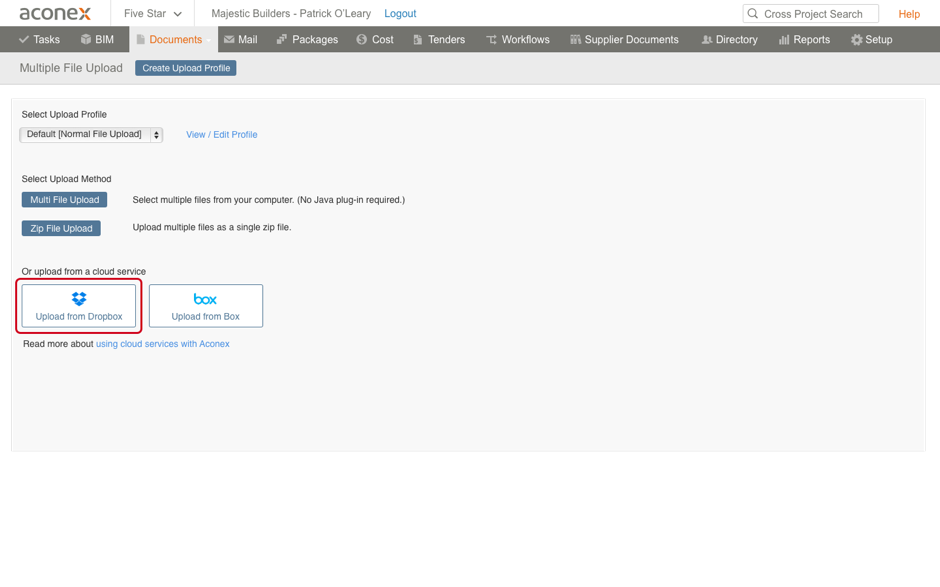Open the Tenders menu label
This screenshot has width=940, height=587.
pos(446,40)
